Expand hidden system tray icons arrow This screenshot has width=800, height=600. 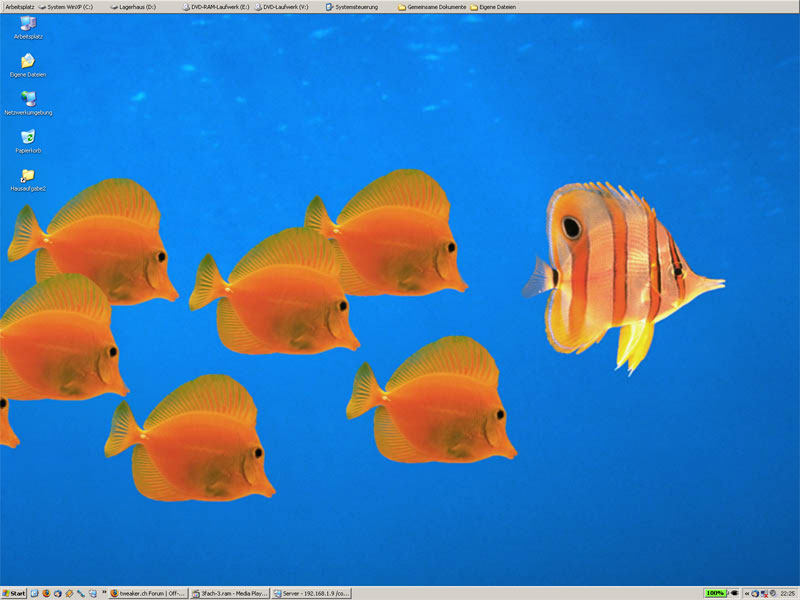(746, 593)
